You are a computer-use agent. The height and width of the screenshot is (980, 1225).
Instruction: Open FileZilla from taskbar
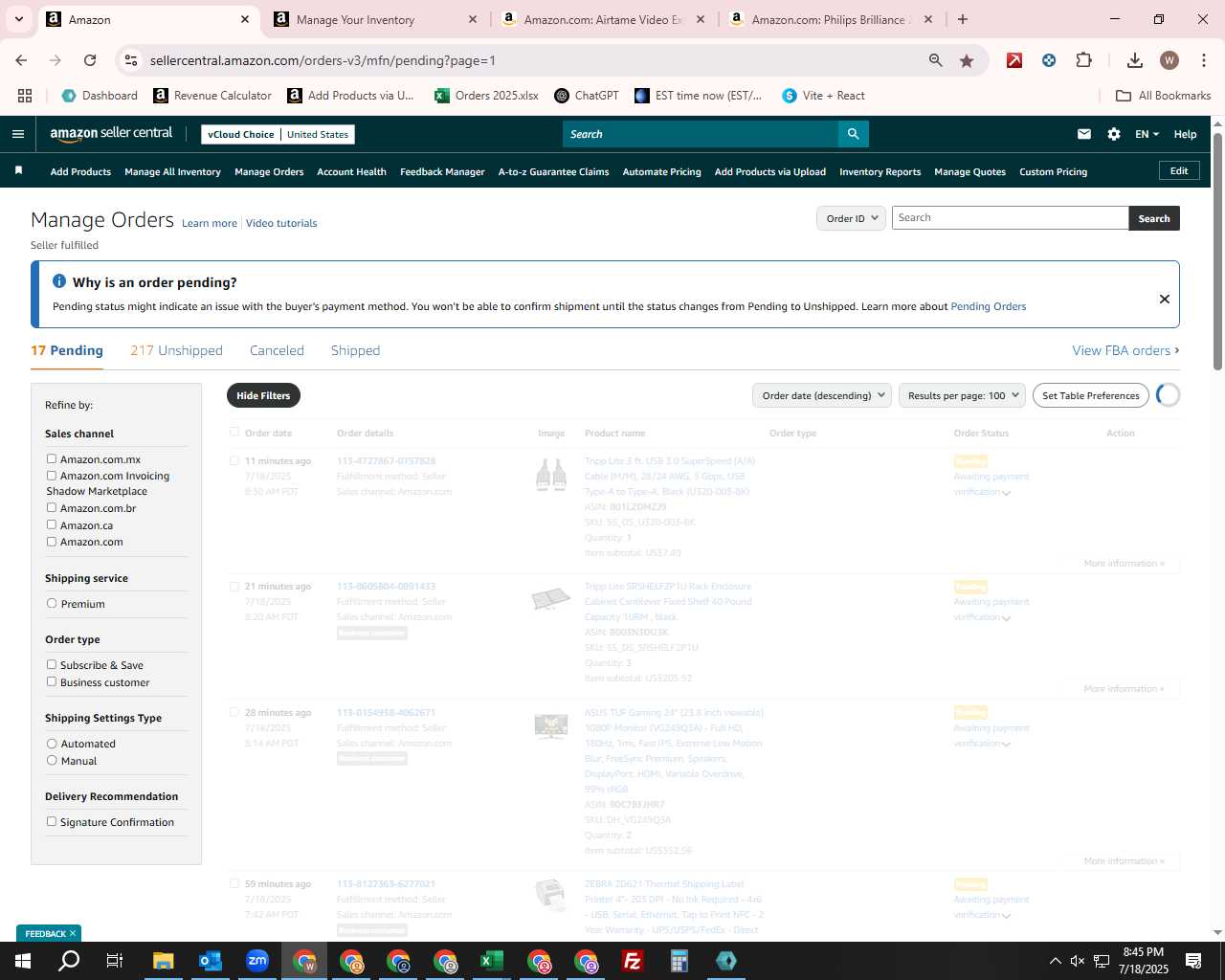(633, 961)
